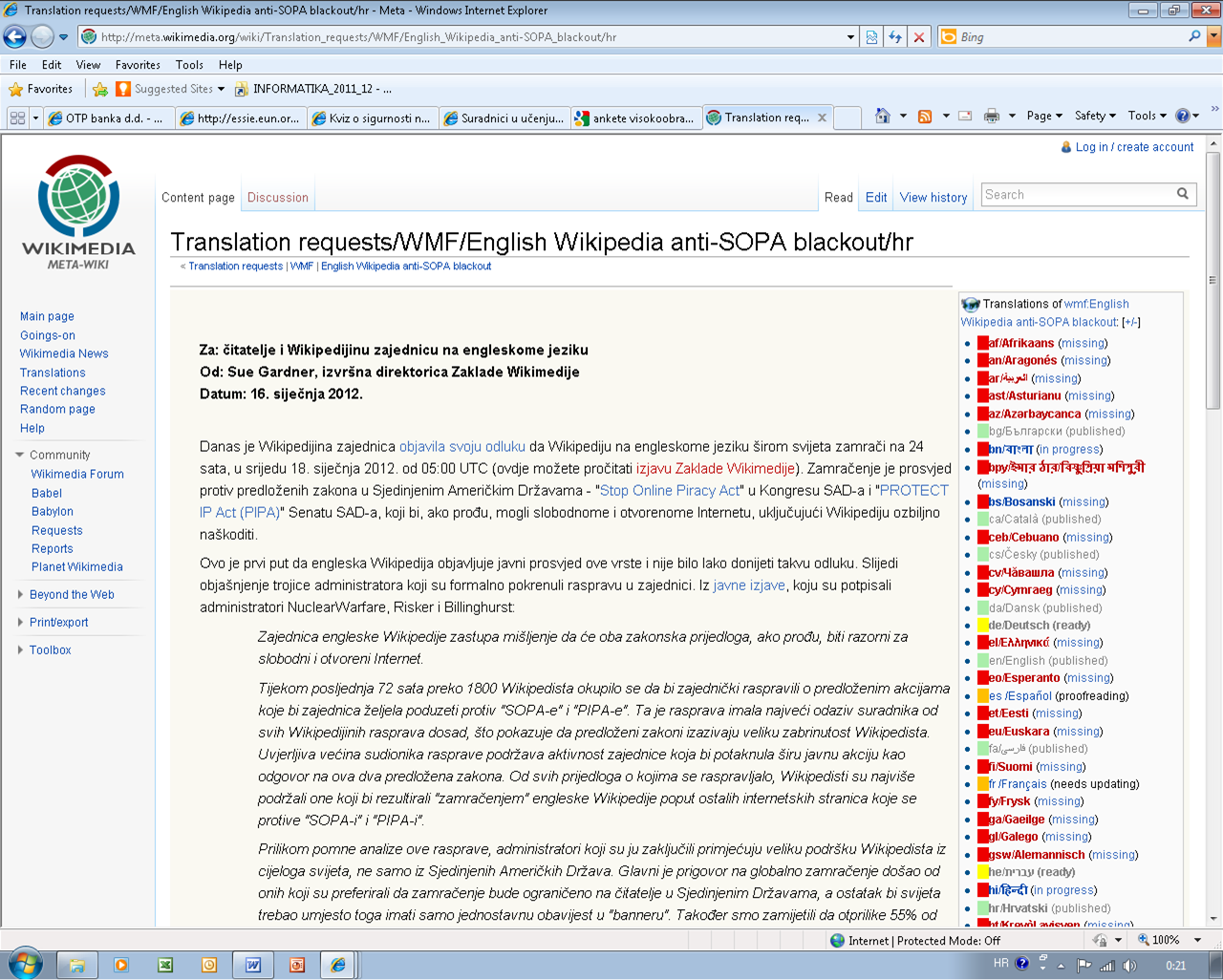The width and height of the screenshot is (1223, 980).
Task: Open the Stop Online Piracy Act link
Action: [x=669, y=491]
